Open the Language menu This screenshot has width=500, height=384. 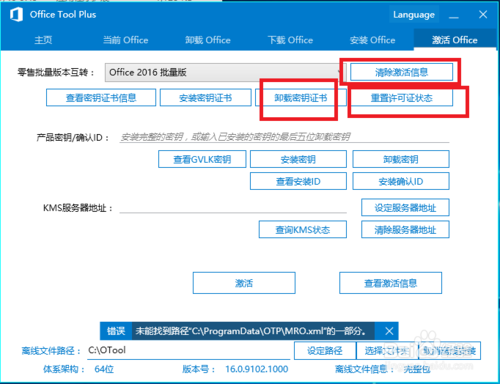414,15
